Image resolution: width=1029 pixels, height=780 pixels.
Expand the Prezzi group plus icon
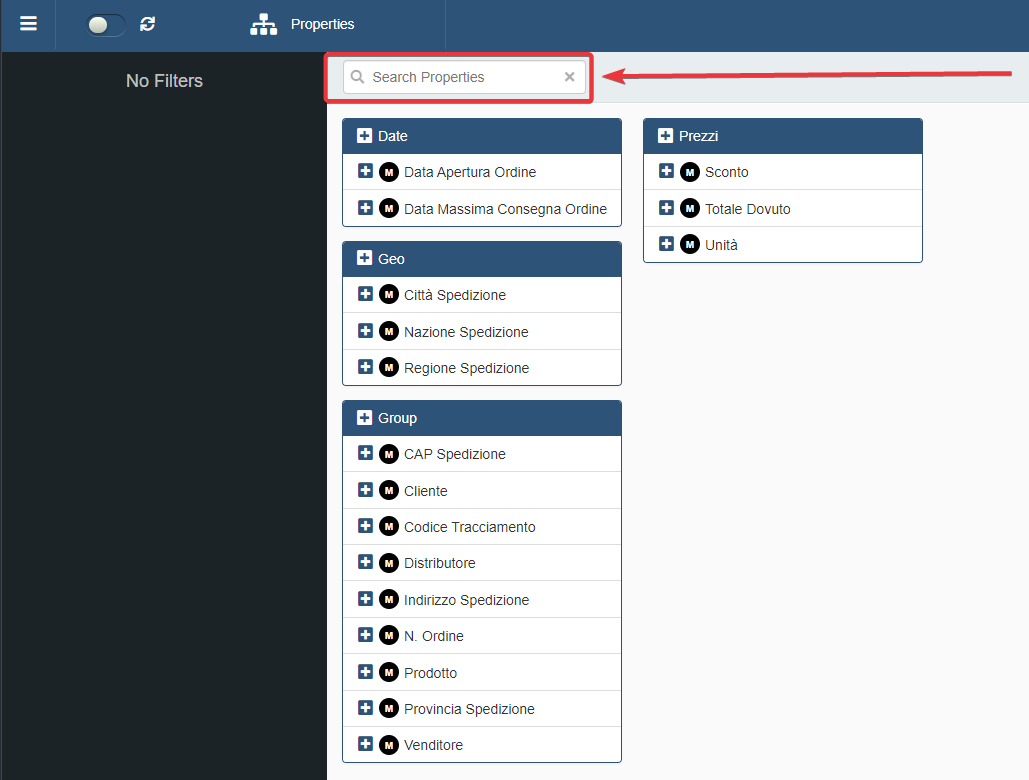tap(666, 136)
